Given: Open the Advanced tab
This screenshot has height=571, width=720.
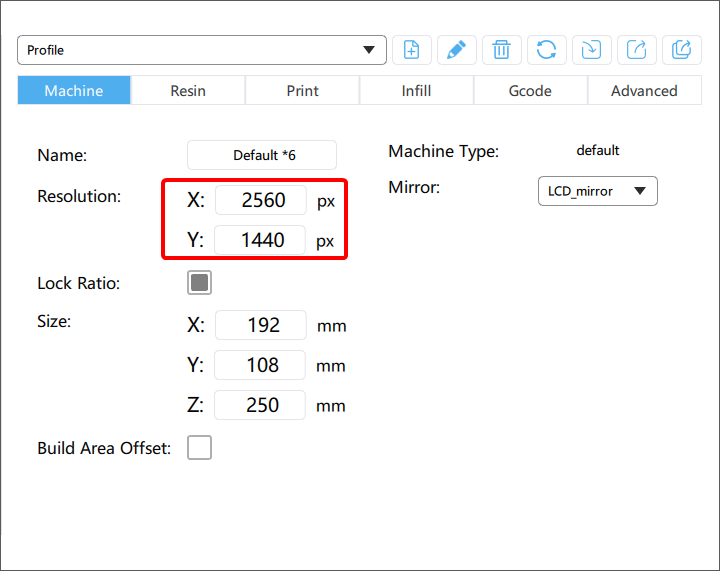Looking at the screenshot, I should coord(644,90).
